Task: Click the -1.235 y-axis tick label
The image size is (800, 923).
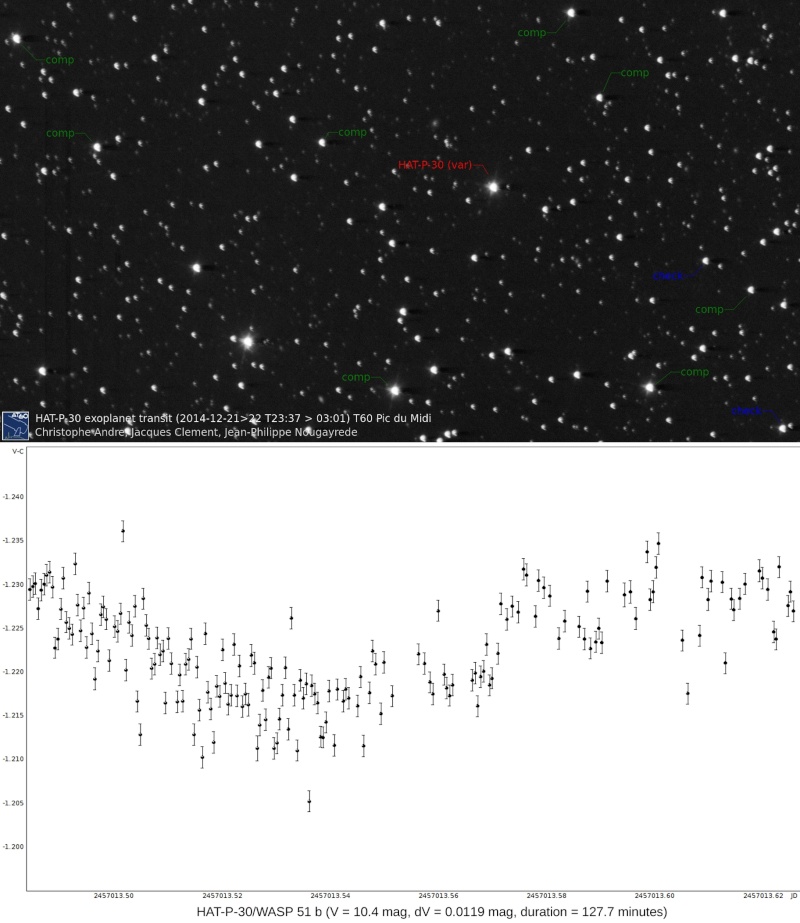Action: (x=13, y=540)
